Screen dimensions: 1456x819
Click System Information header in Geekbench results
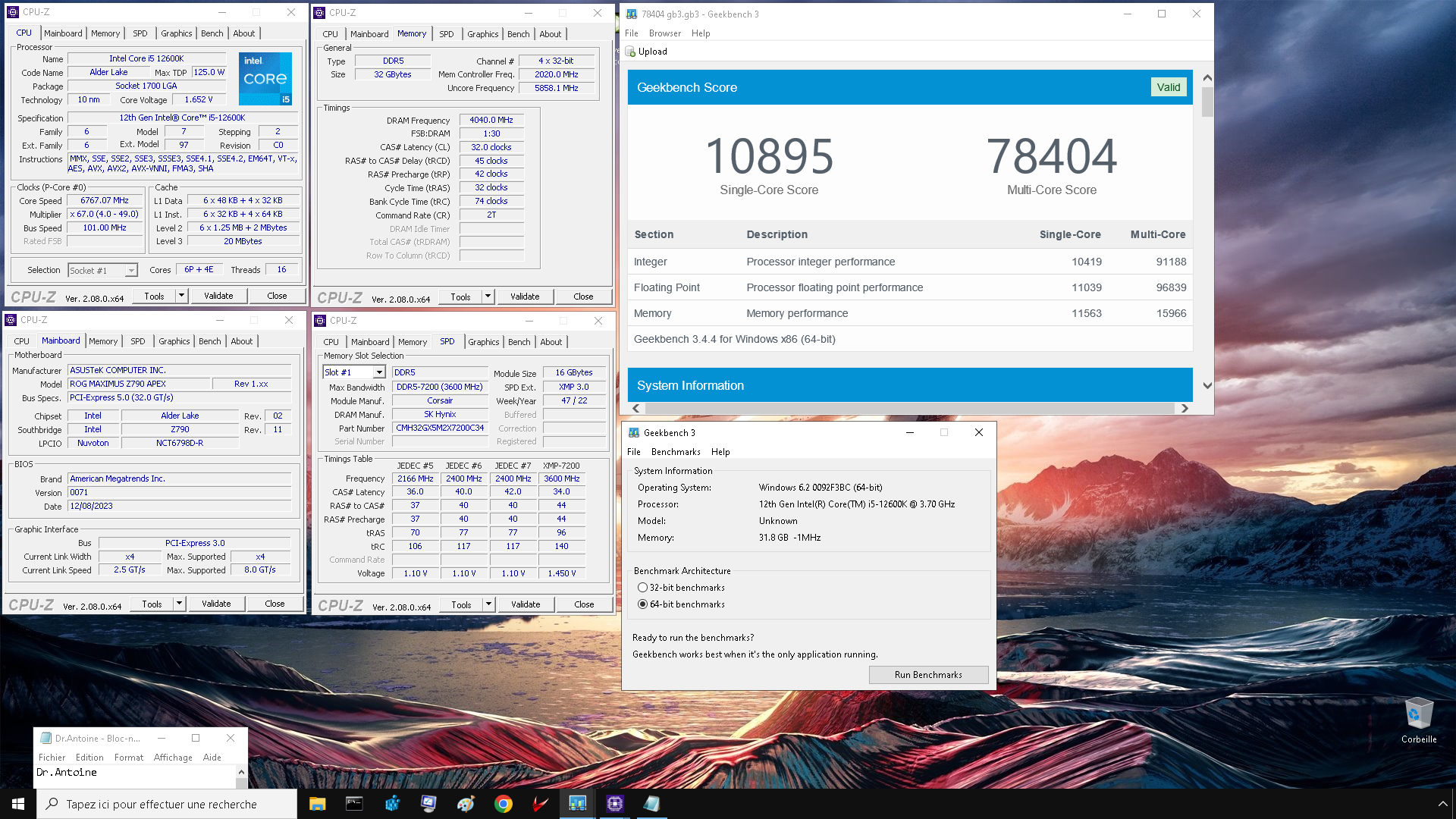pos(910,385)
